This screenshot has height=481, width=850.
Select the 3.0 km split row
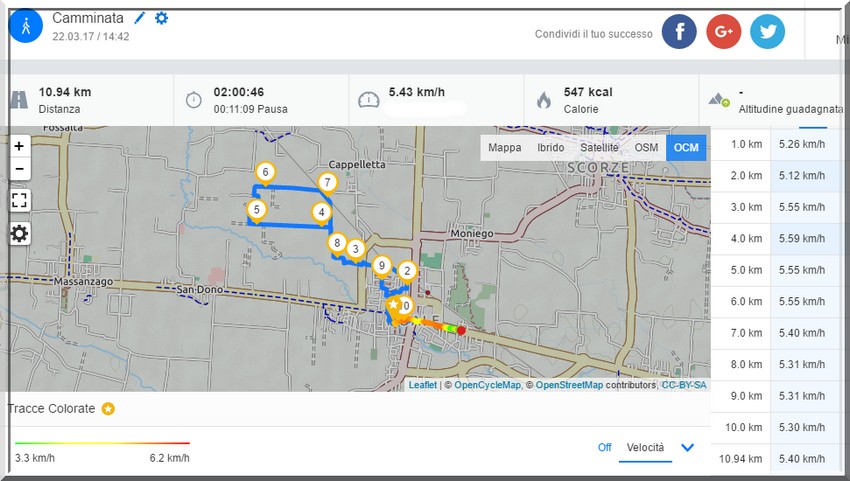777,207
